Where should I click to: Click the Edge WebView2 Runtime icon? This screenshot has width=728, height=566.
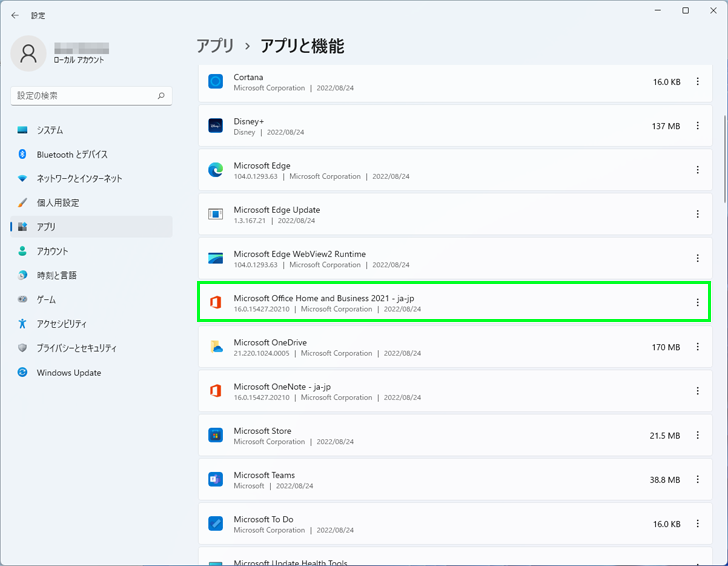pyautogui.click(x=215, y=258)
